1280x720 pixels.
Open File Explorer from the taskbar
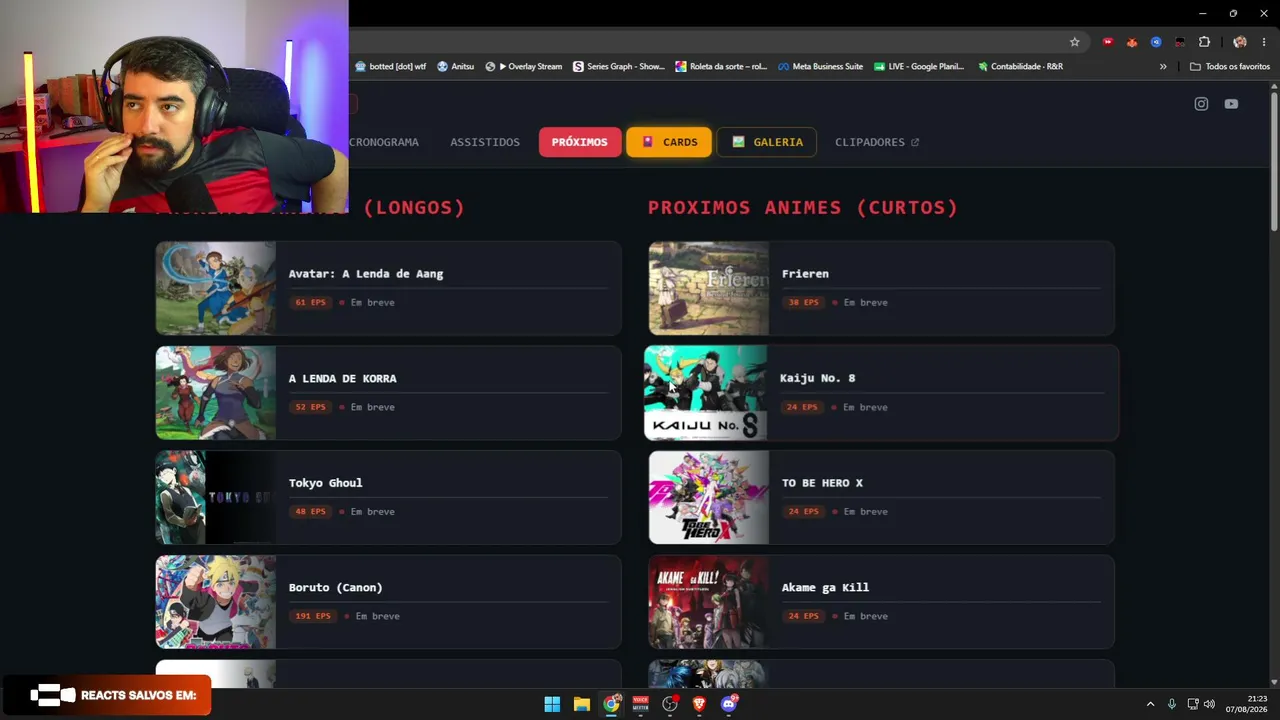point(582,704)
